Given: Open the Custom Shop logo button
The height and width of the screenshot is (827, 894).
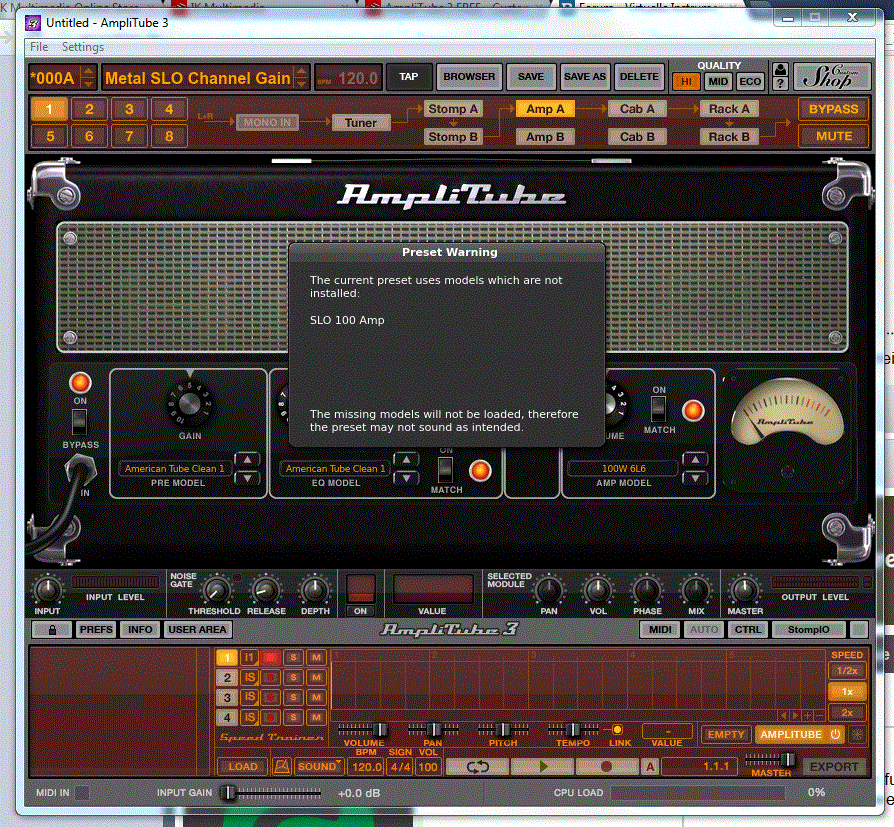Looking at the screenshot, I should (832, 76).
